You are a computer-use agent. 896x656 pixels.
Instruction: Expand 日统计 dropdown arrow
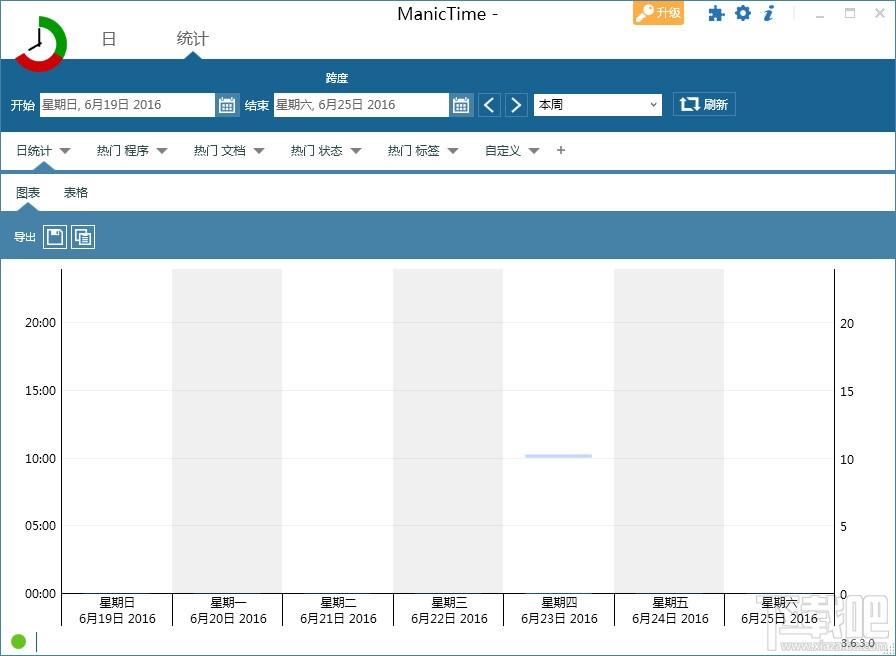(x=65, y=151)
